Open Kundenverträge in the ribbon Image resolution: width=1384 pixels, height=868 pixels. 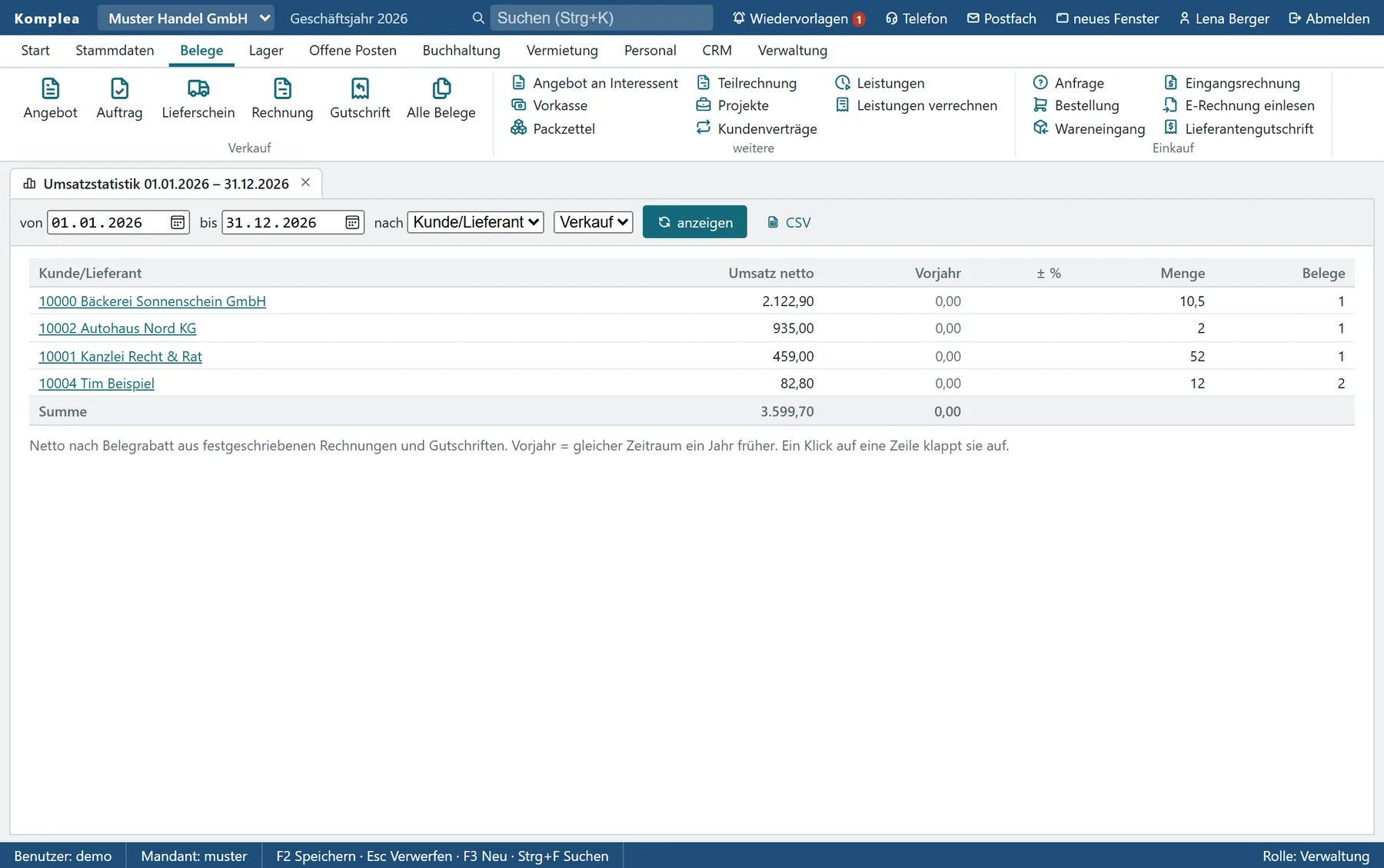(757, 128)
